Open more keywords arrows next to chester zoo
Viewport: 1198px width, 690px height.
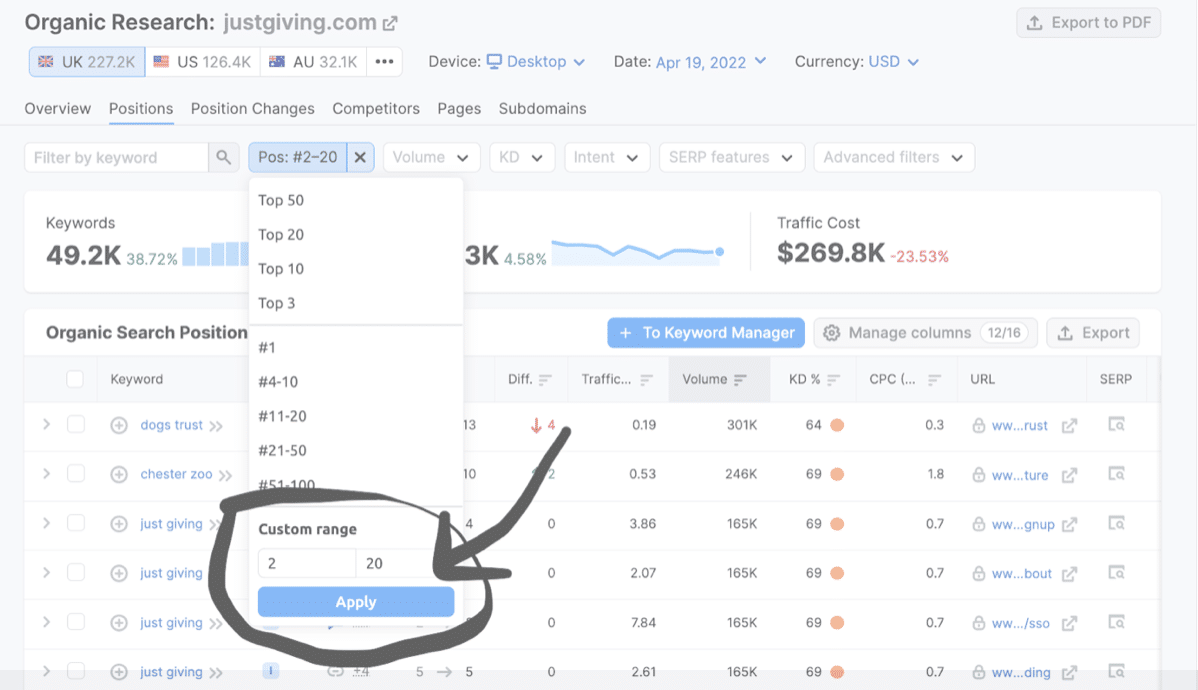coord(225,475)
